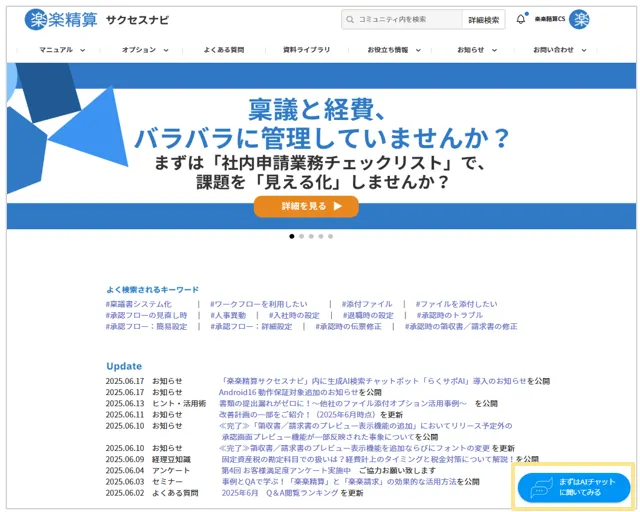
Task: Expand the お役立ち情報 dropdown menu
Action: (x=393, y=49)
